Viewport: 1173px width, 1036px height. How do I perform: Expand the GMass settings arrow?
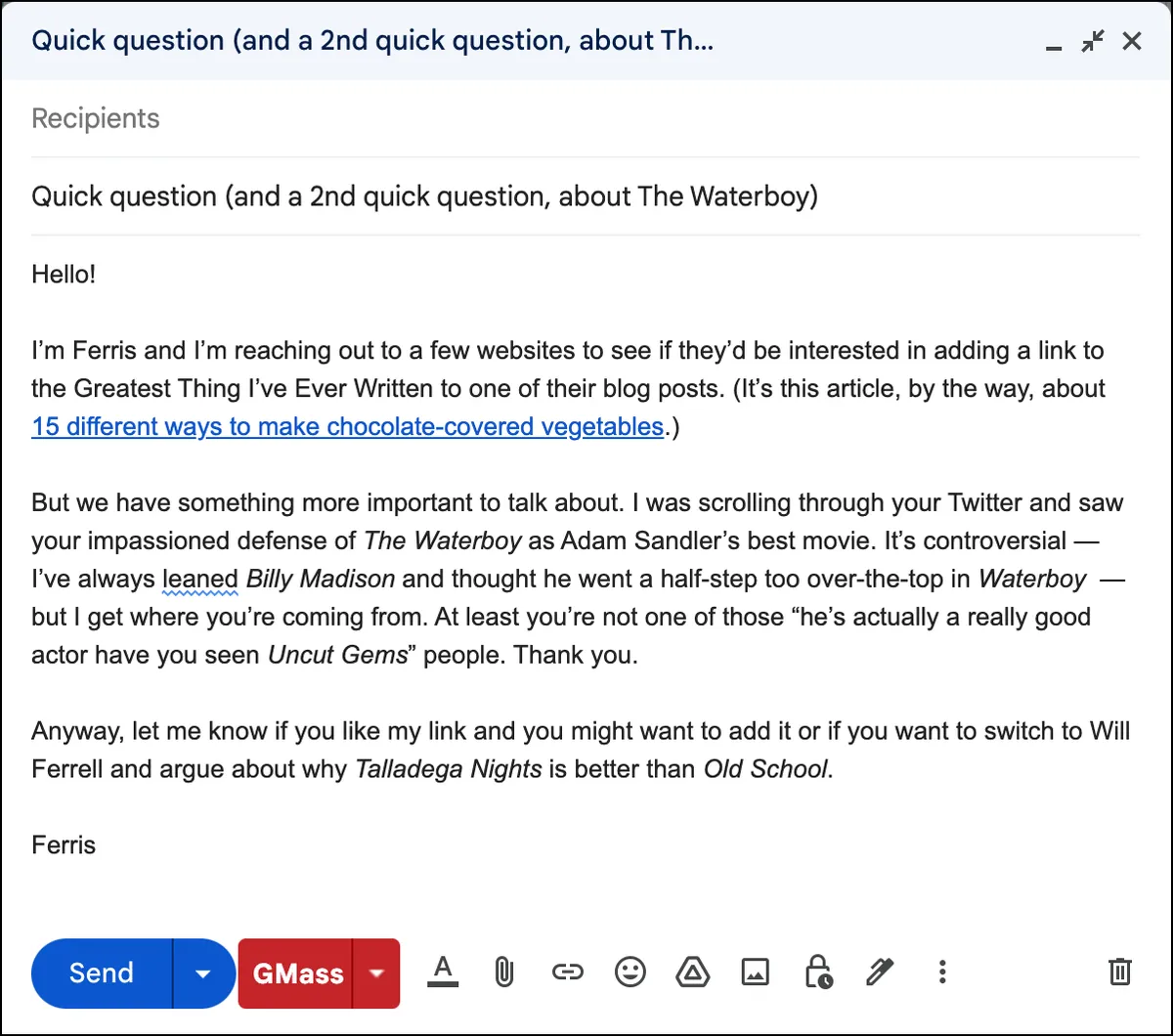coord(376,973)
